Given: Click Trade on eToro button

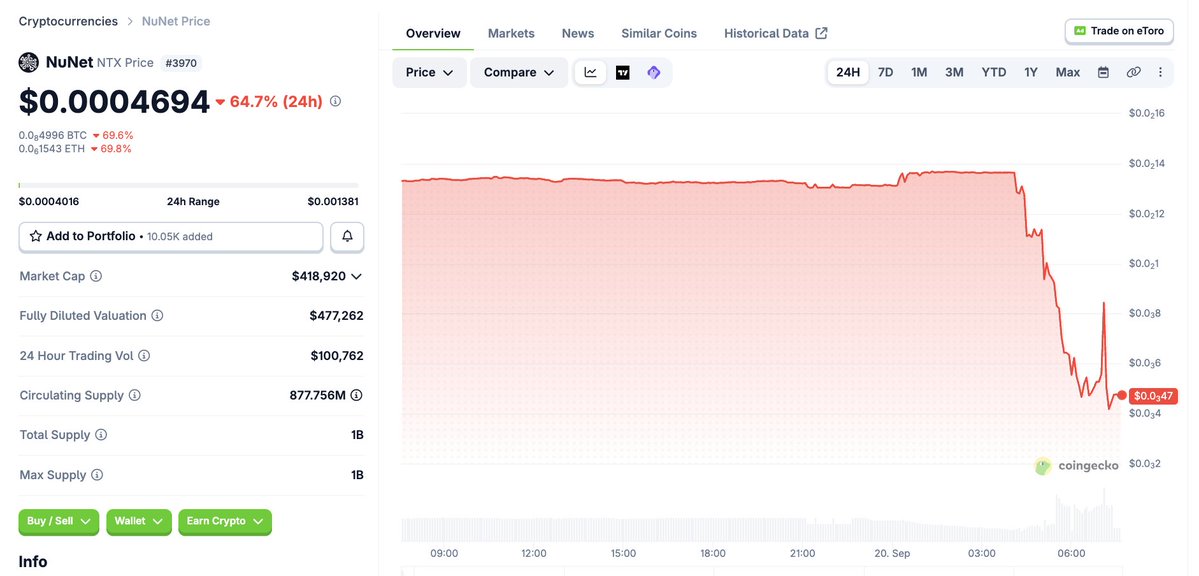Looking at the screenshot, I should [1119, 31].
